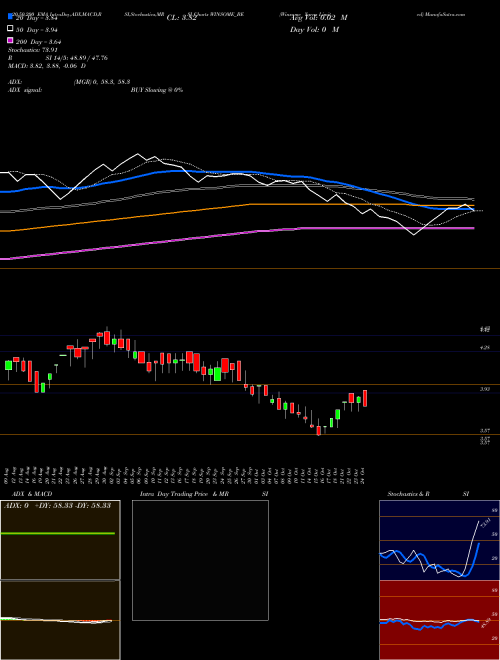Open the MACD lower sub-panel
The height and width of the screenshot is (660, 500).
click(60, 620)
